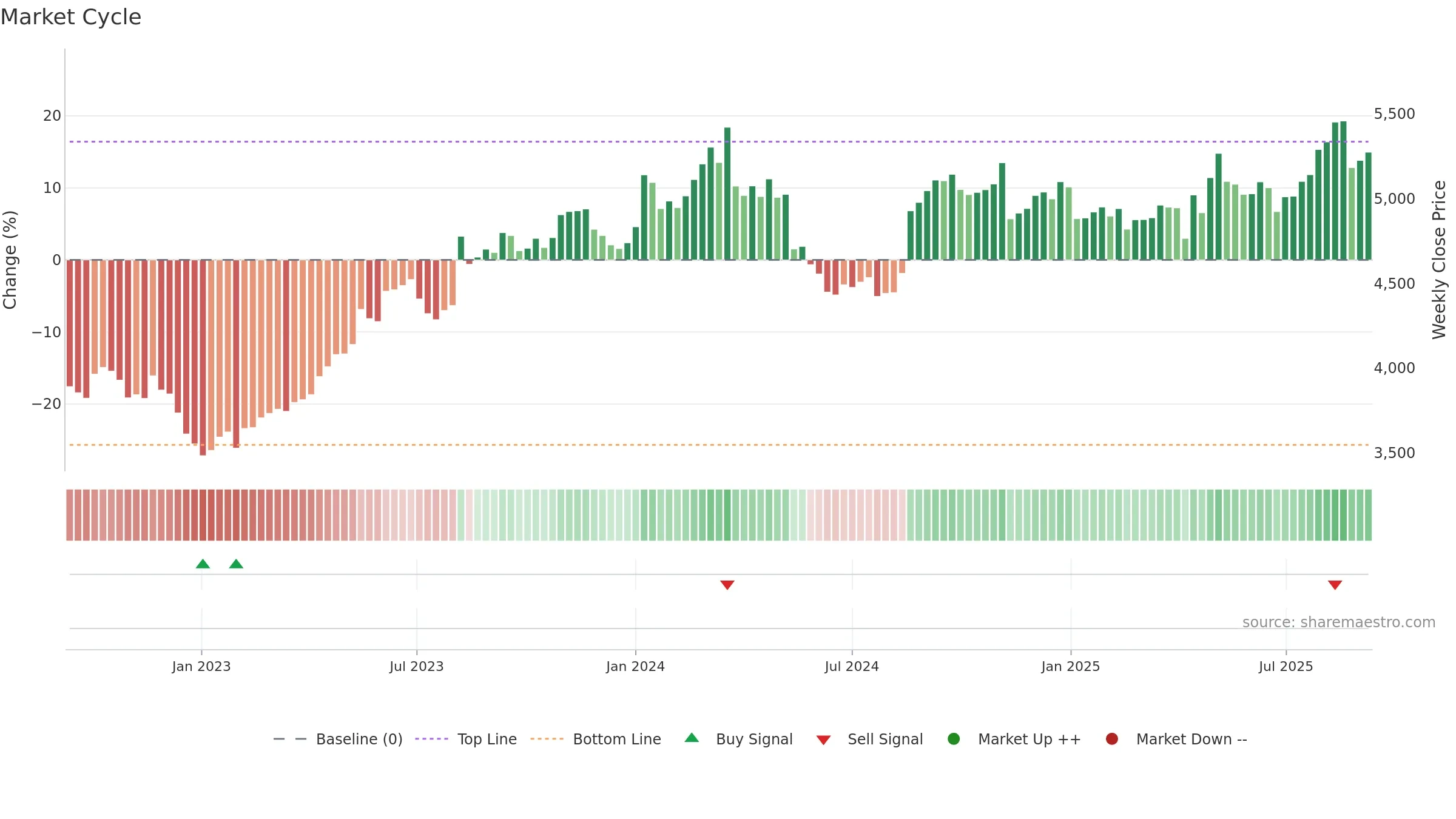Select the first buy signal marker at Jan 2023

(x=203, y=564)
